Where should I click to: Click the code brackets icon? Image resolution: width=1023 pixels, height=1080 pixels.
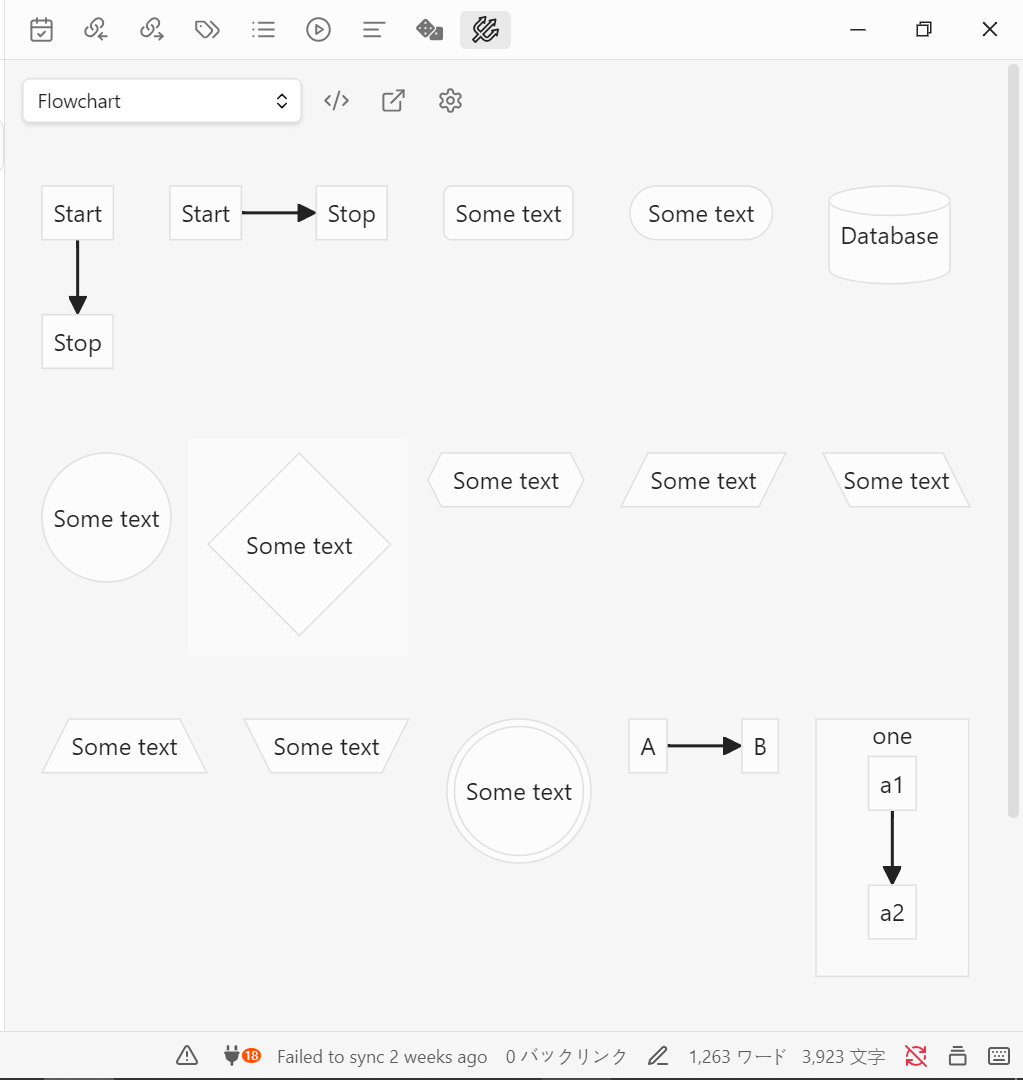point(336,101)
